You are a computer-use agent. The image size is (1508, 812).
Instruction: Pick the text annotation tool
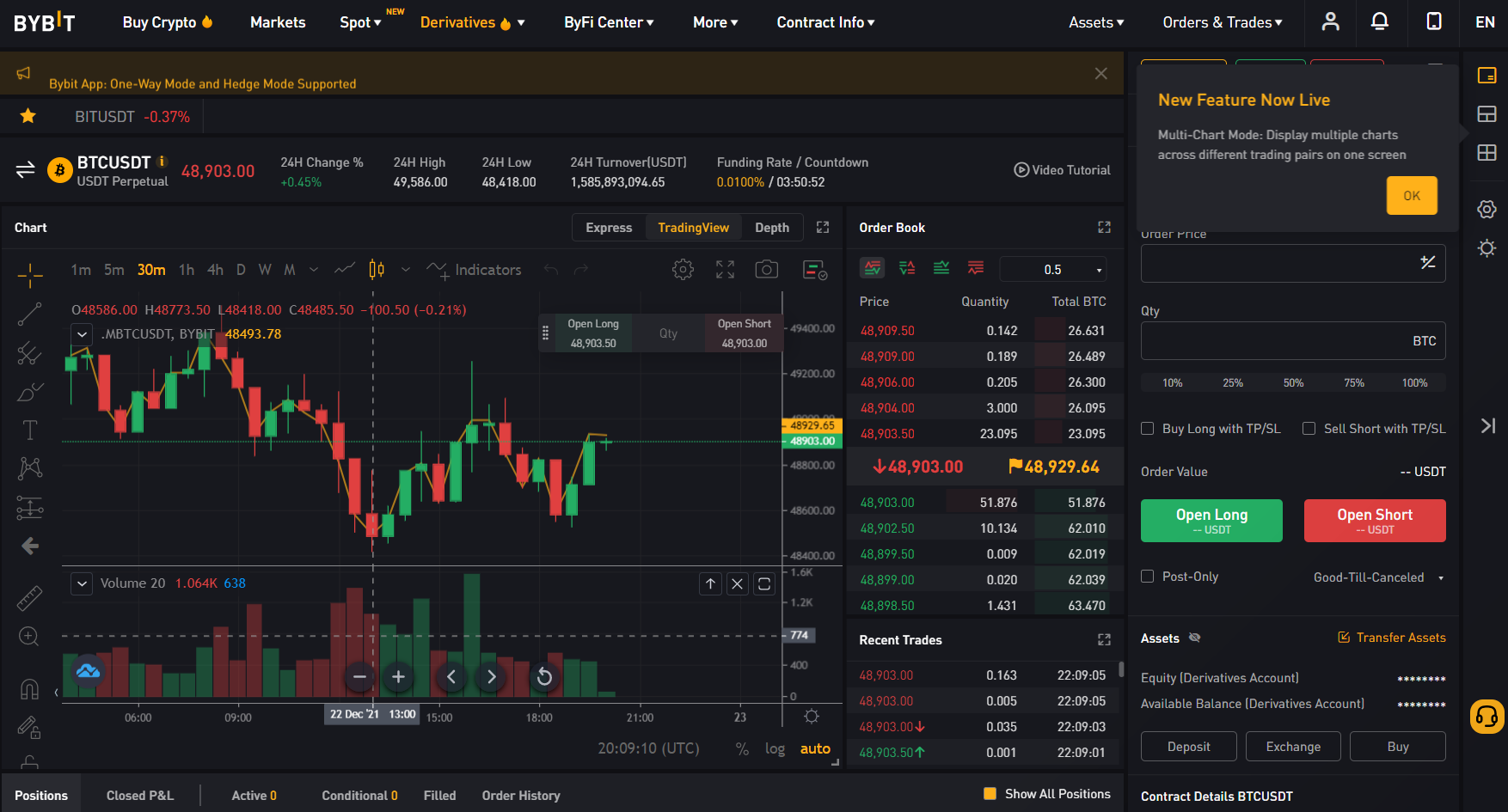30,430
